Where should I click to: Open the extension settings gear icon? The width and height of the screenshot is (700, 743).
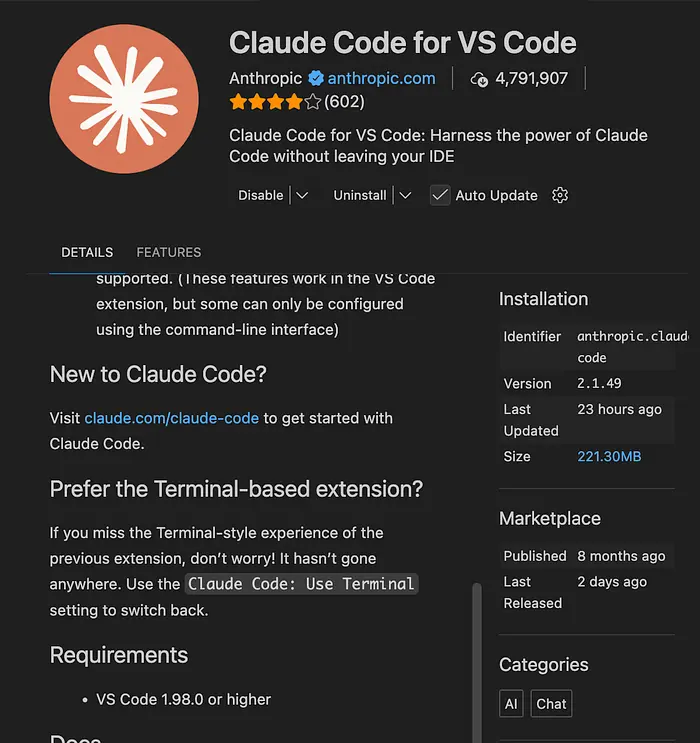[x=560, y=195]
